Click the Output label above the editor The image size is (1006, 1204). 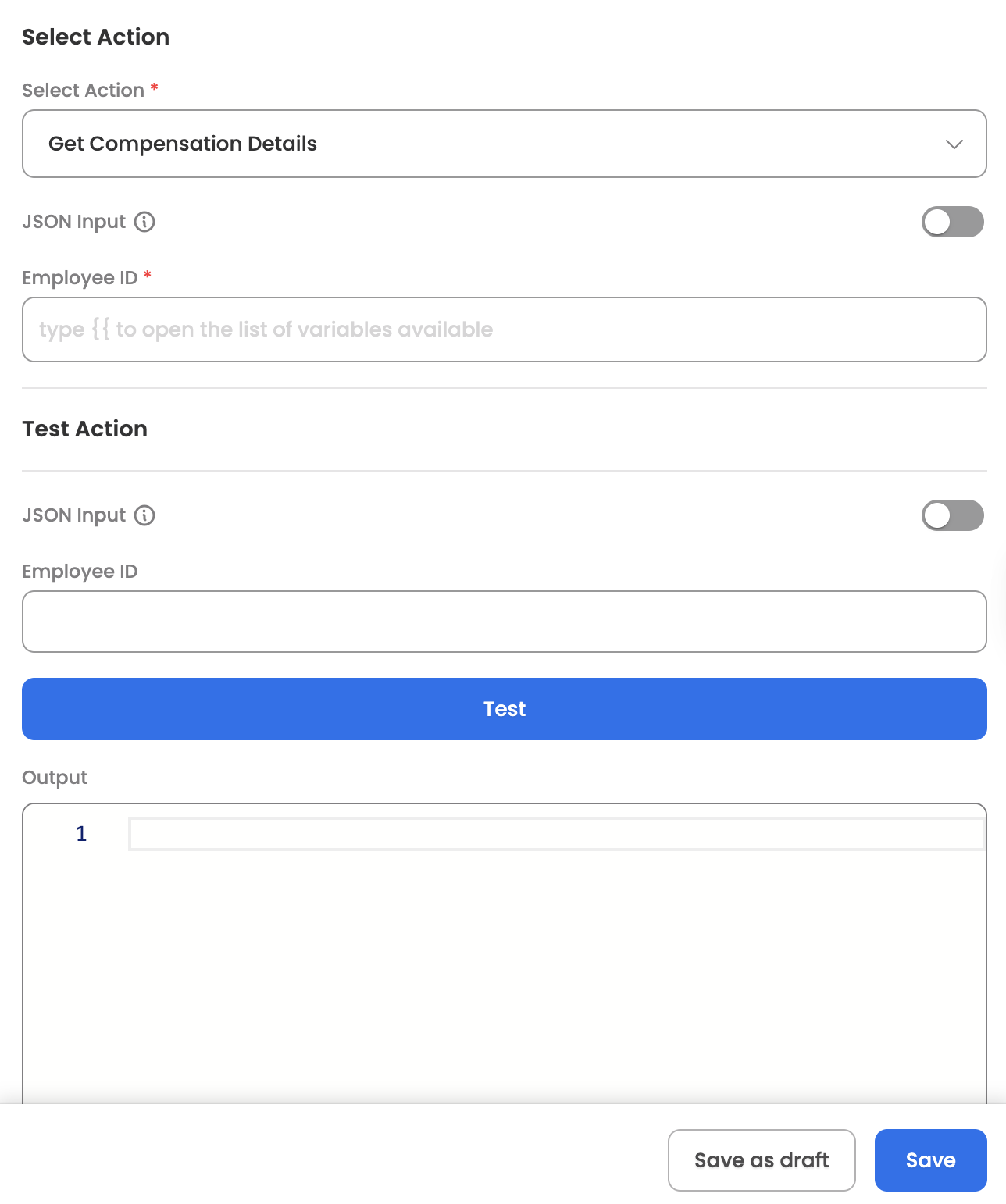(x=55, y=778)
